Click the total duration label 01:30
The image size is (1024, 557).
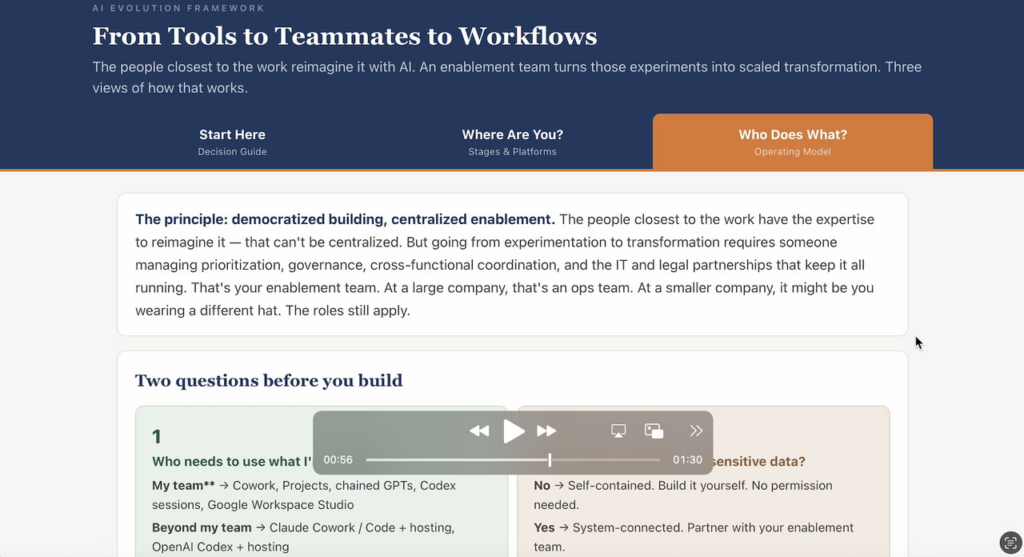click(687, 460)
